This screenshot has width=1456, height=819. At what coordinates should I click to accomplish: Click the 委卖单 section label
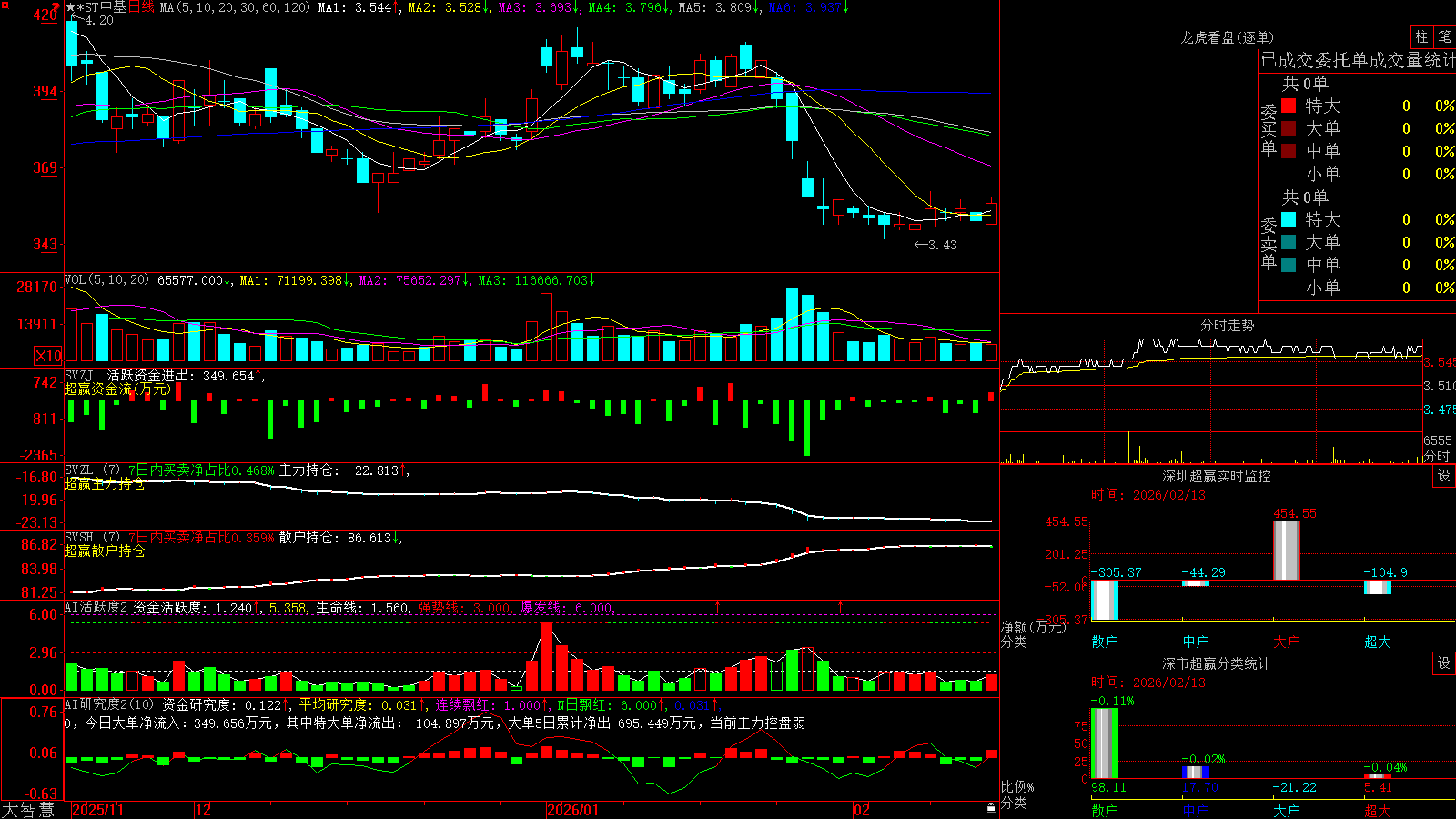coord(1269,244)
